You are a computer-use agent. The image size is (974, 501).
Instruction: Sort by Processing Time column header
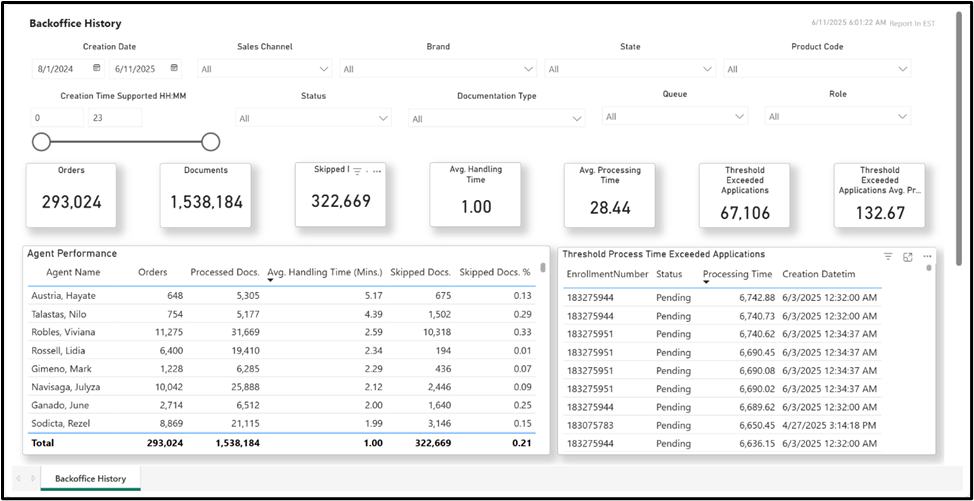(x=737, y=274)
